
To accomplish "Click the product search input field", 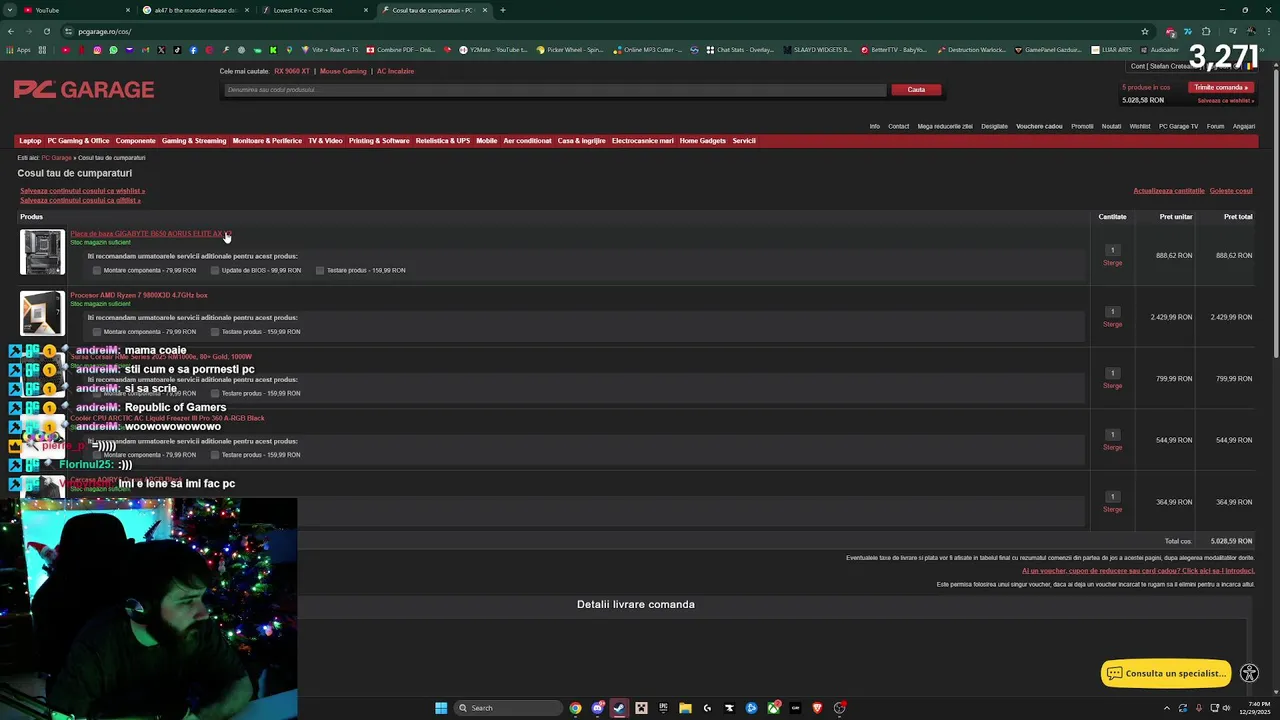I will 555,90.
